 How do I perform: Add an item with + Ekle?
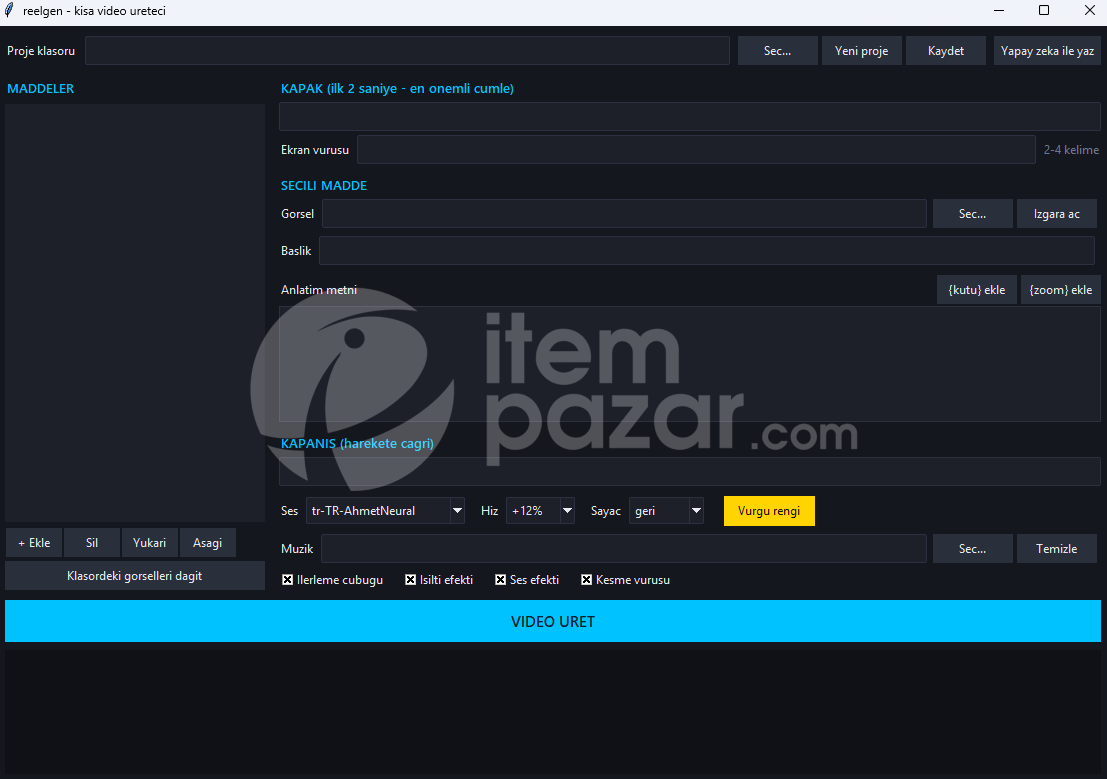pyautogui.click(x=34, y=542)
